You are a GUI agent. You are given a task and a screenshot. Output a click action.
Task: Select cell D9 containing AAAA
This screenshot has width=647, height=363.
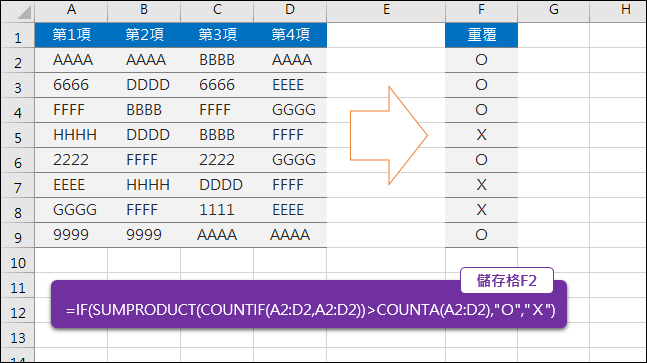(290, 235)
